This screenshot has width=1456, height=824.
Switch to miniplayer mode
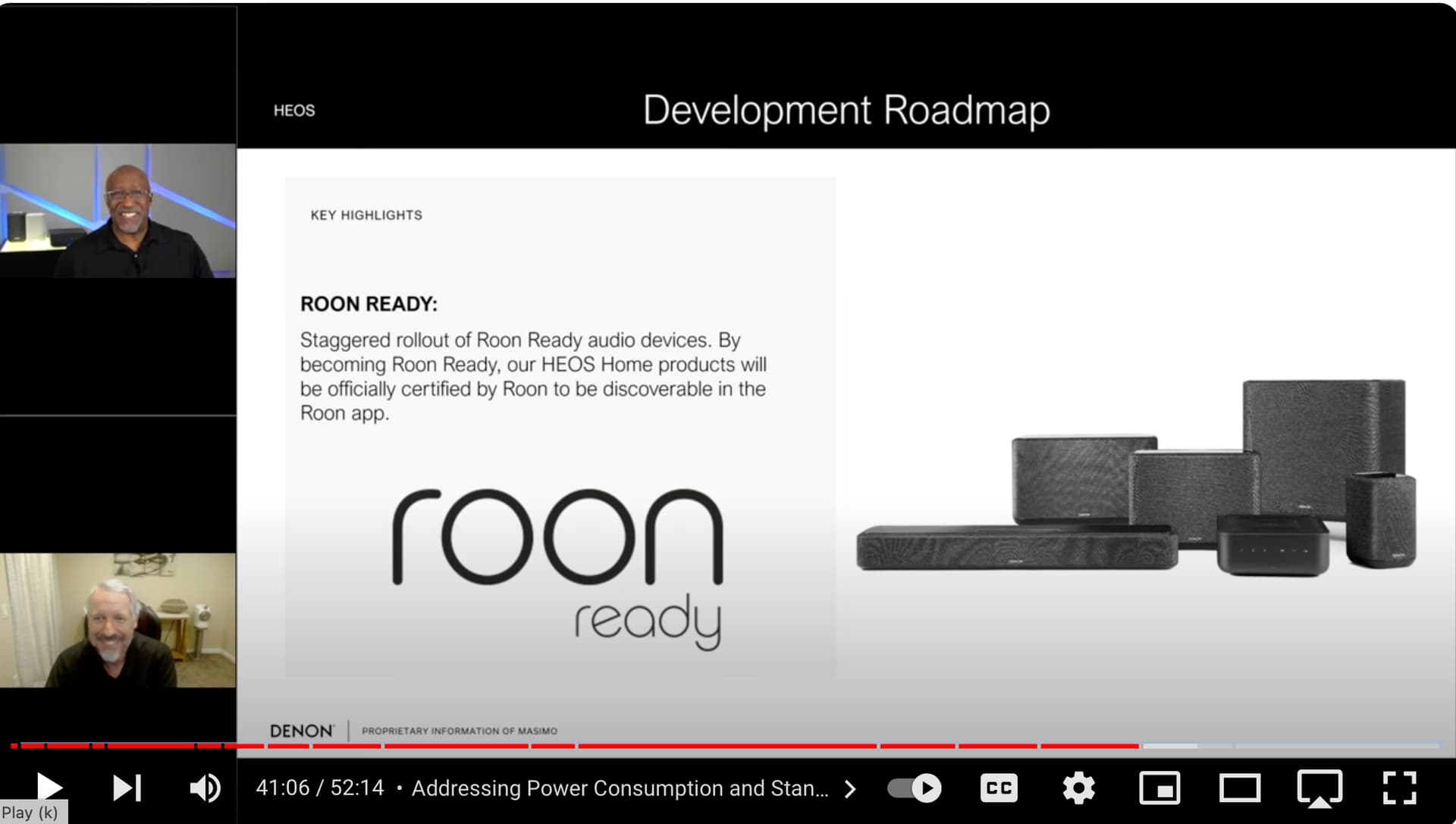click(1159, 788)
